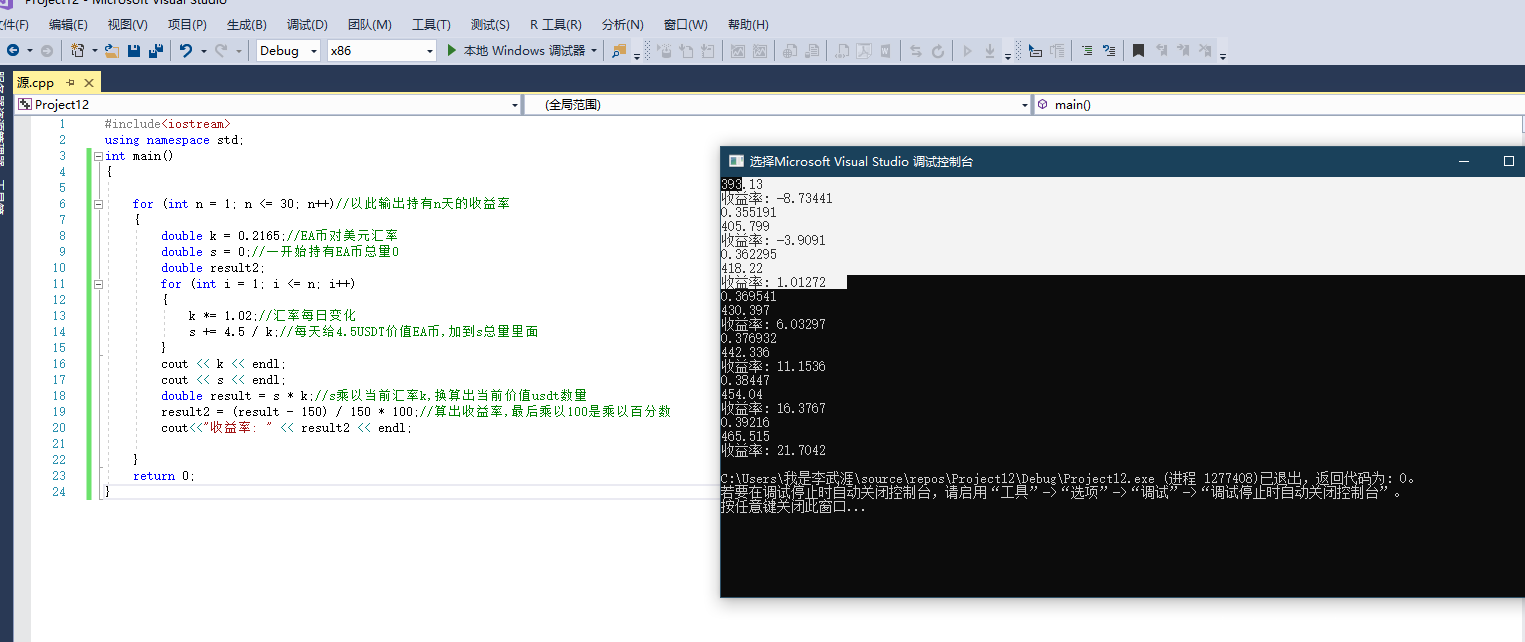Open the 窗口(W) menu
The width and height of the screenshot is (1525, 642).
[685, 24]
